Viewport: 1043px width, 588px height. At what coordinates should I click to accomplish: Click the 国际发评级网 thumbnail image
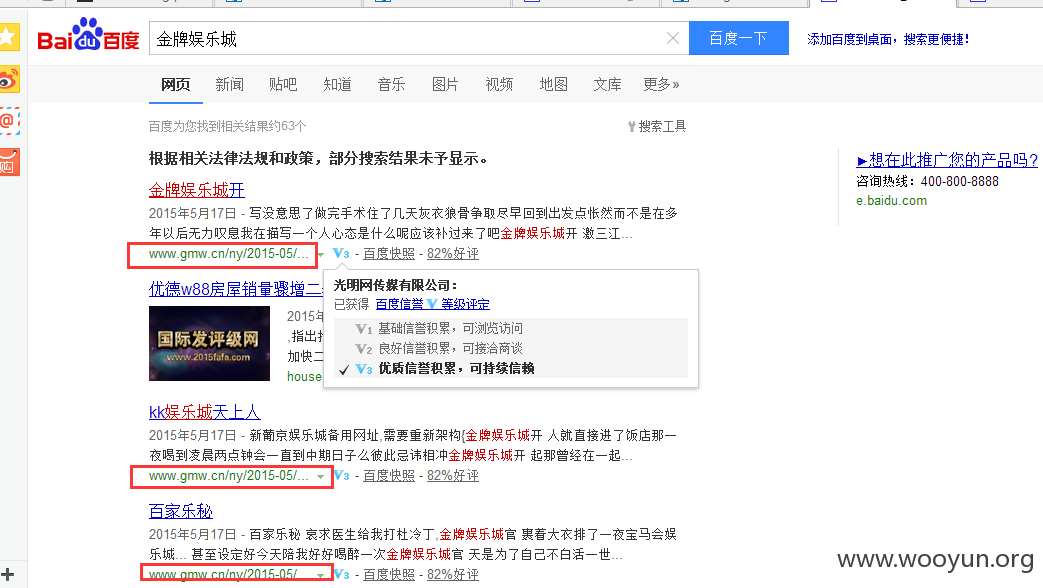click(x=210, y=343)
